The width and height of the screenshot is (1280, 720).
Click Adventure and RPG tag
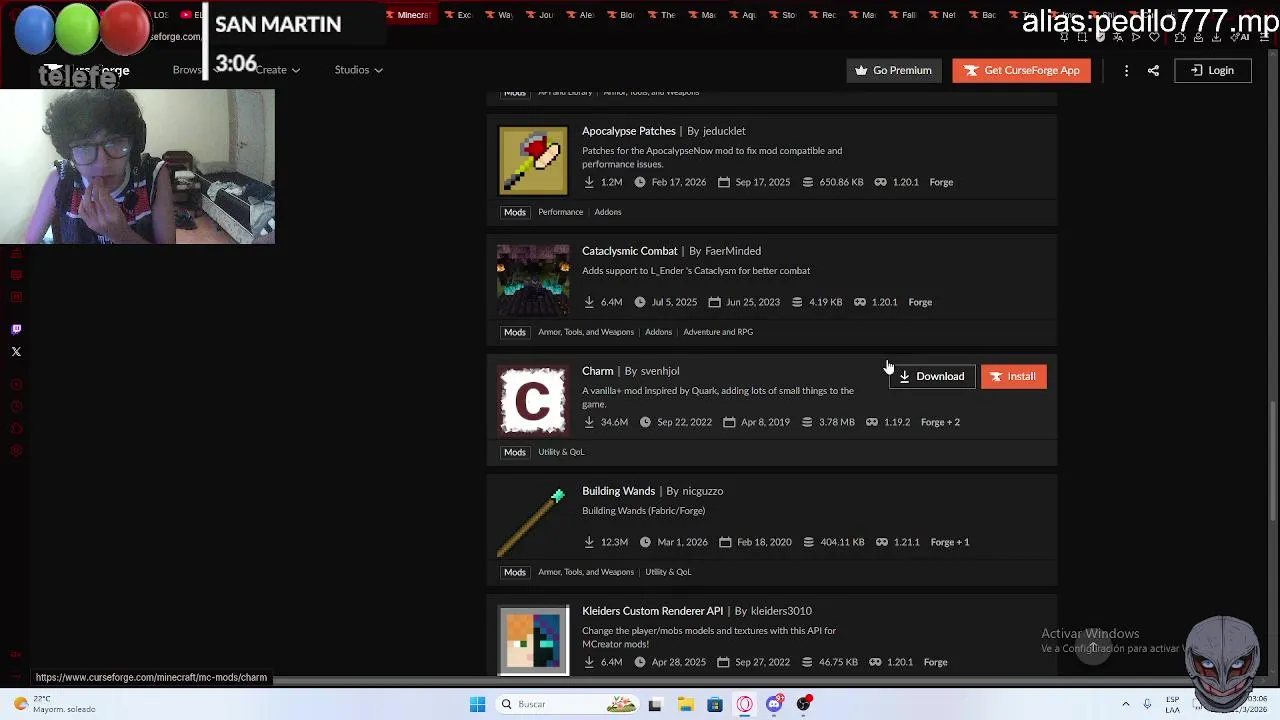tap(718, 332)
